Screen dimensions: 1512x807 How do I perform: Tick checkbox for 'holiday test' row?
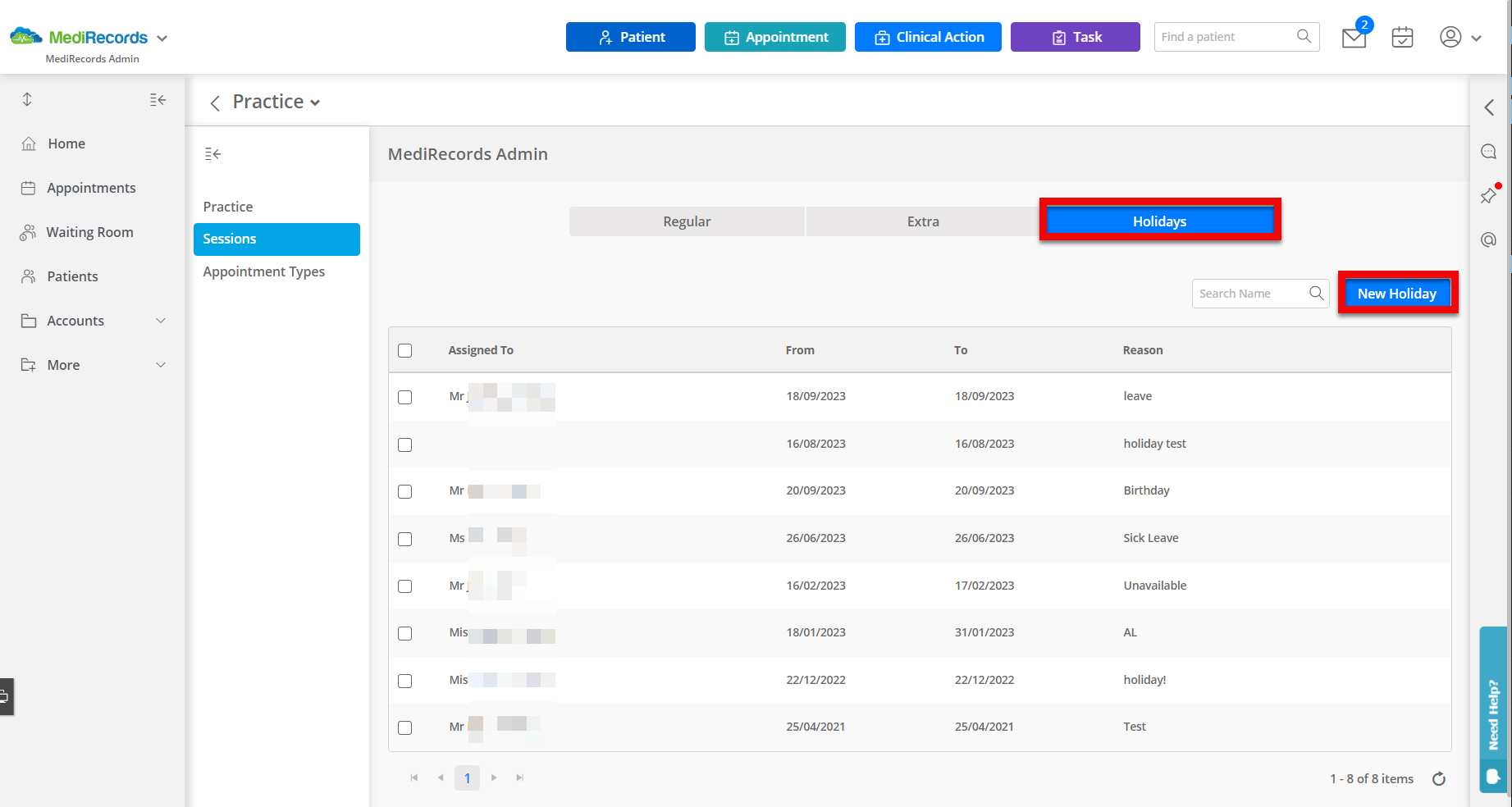[x=405, y=445]
